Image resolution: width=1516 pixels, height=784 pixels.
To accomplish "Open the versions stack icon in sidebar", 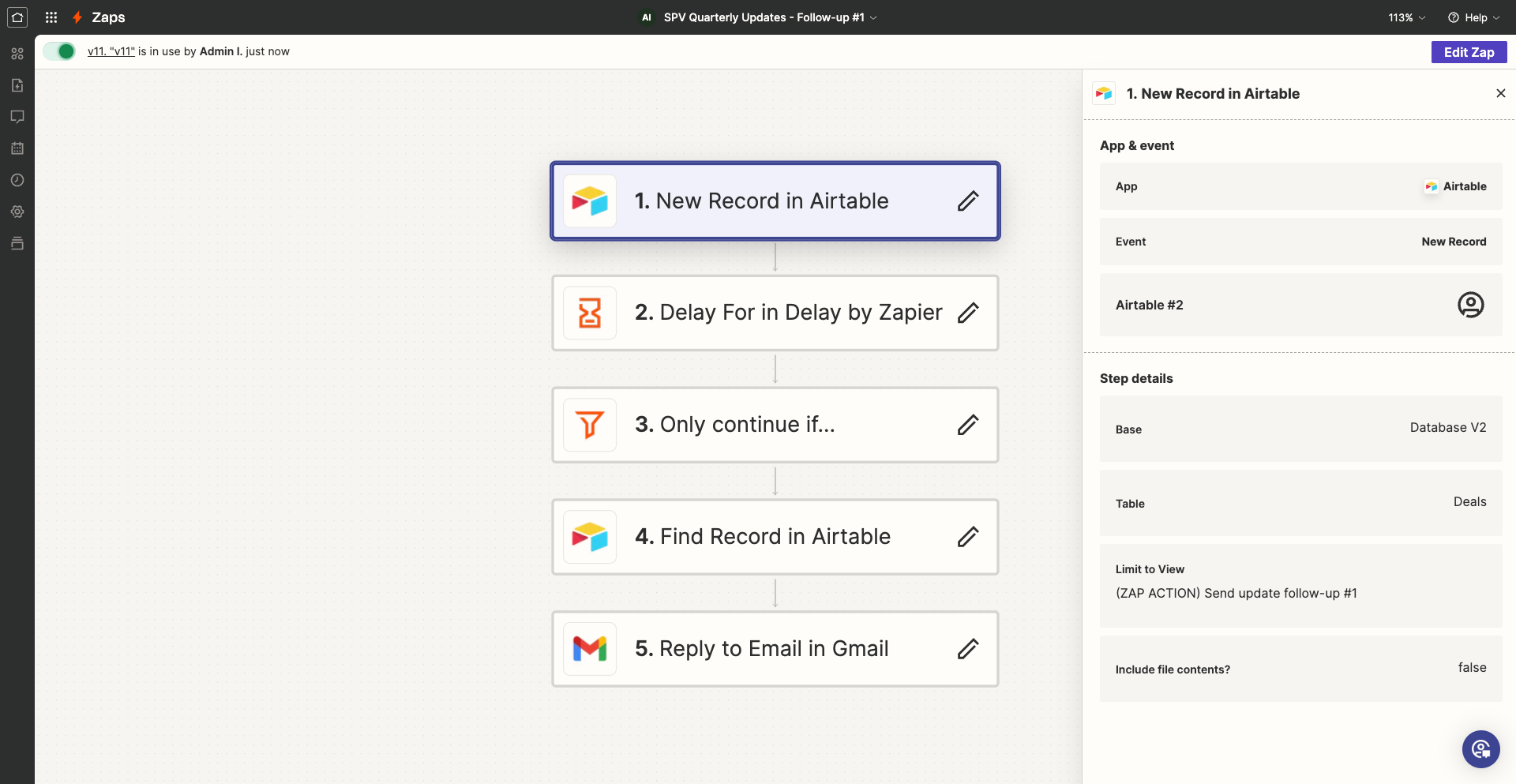I will [17, 243].
